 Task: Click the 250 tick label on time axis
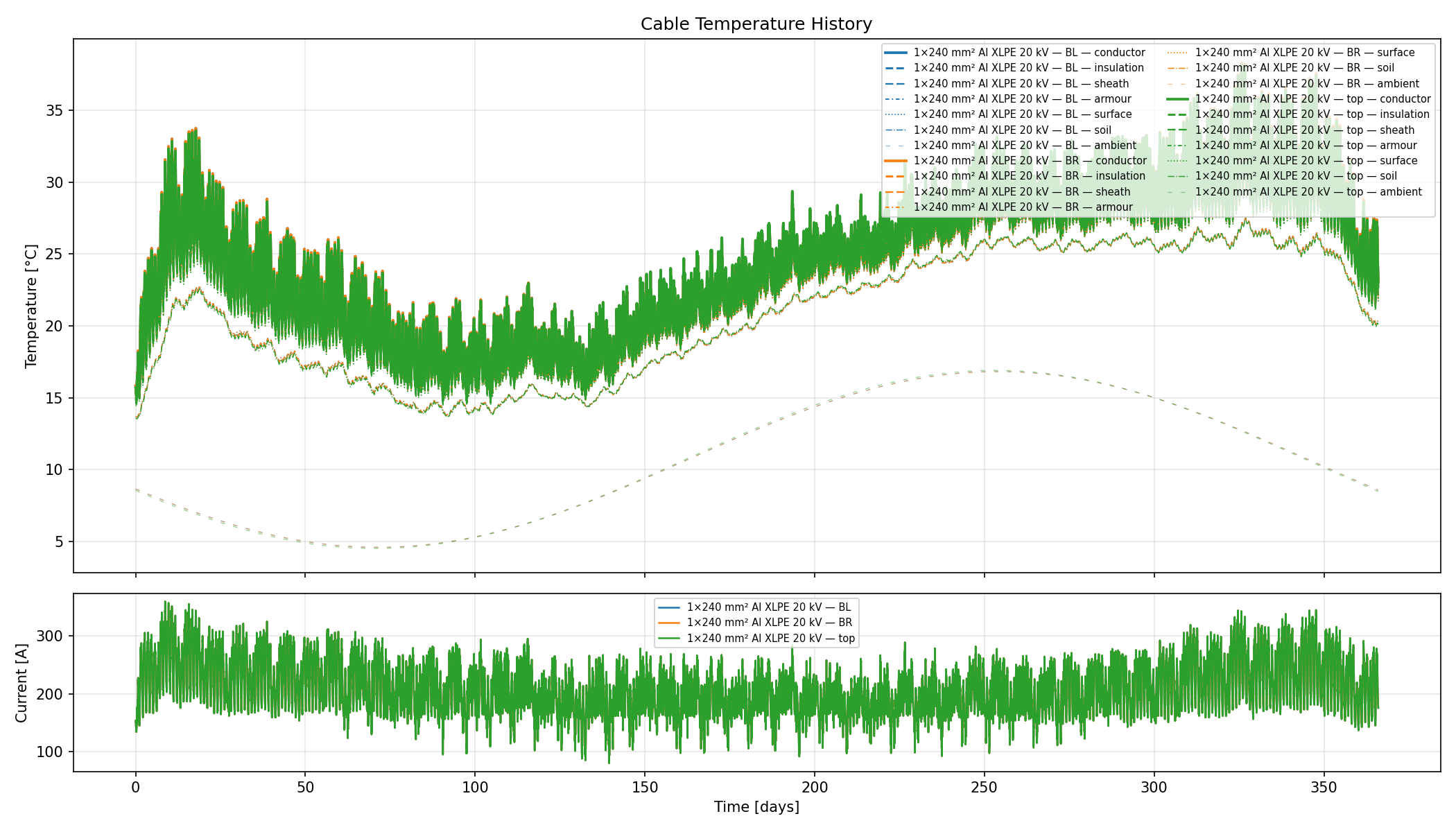pyautogui.click(x=984, y=788)
